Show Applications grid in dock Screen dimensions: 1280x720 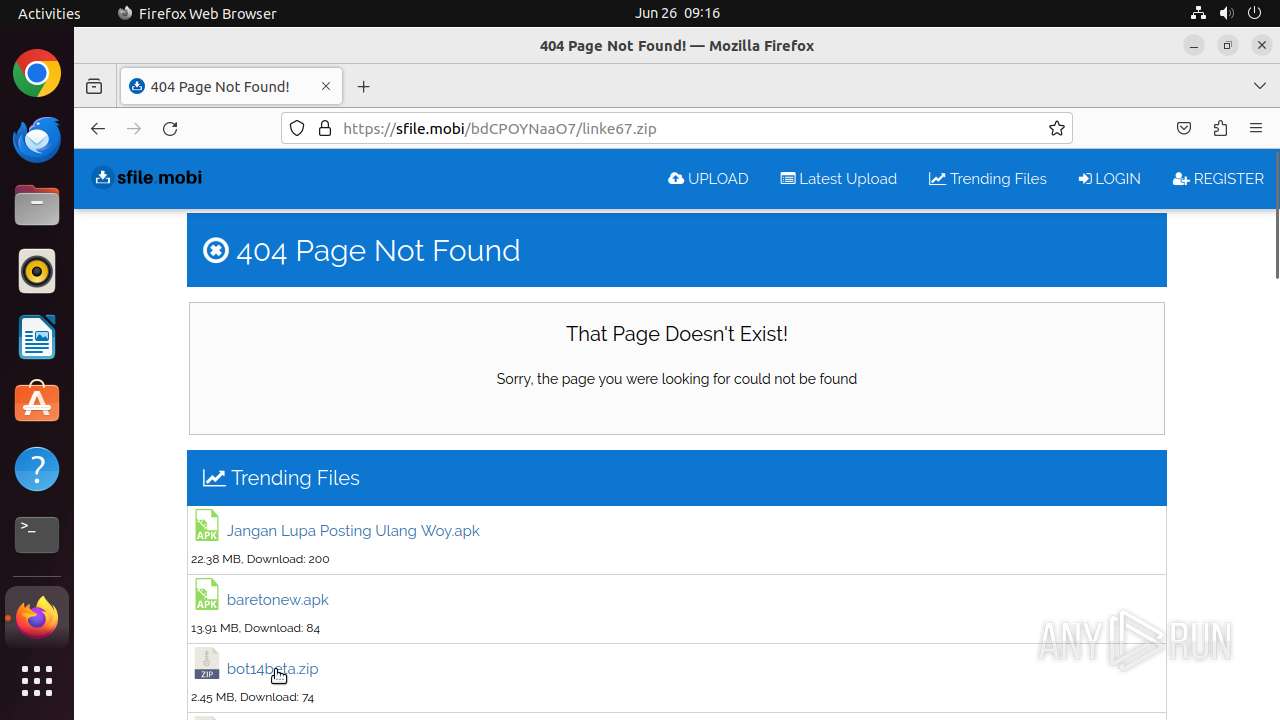point(37,681)
